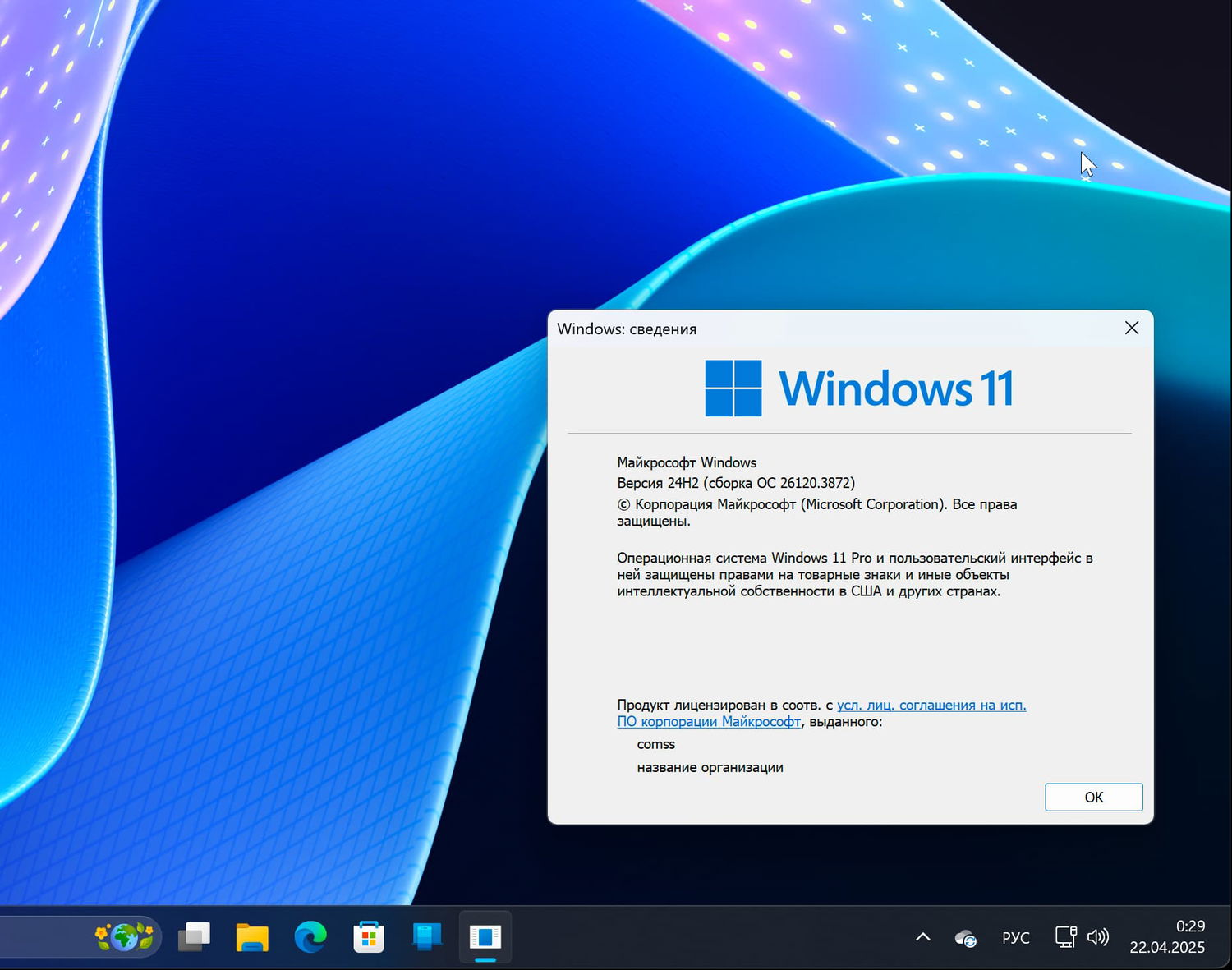Dismiss the dialog with OK
Viewport: 1232px width, 970px height.
(x=1093, y=797)
